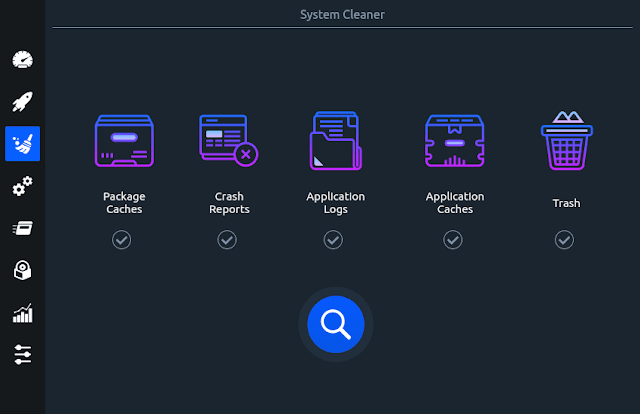Click the Application Logs folder icon
This screenshot has width=640, height=414.
coord(336,140)
